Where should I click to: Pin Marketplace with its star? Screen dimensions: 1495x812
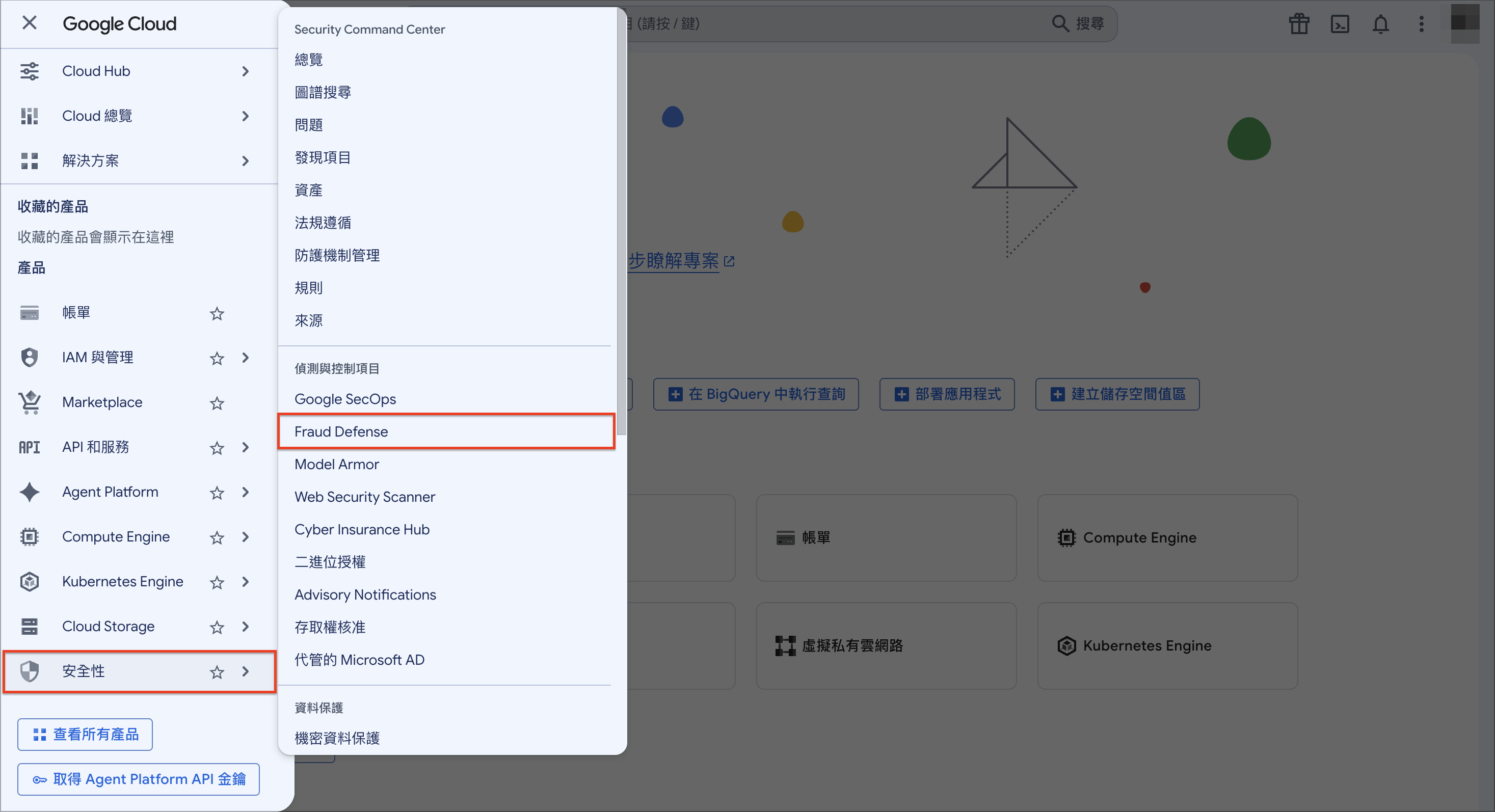217,402
